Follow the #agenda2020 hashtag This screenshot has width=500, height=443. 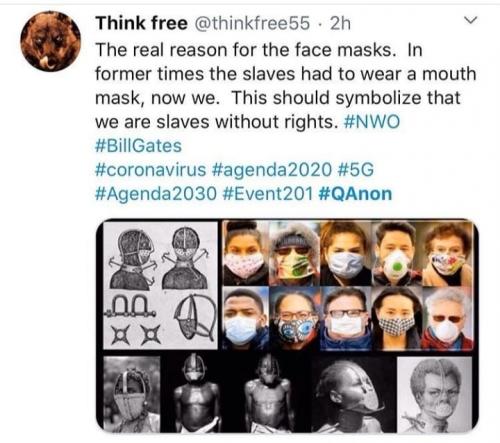pyautogui.click(x=271, y=169)
